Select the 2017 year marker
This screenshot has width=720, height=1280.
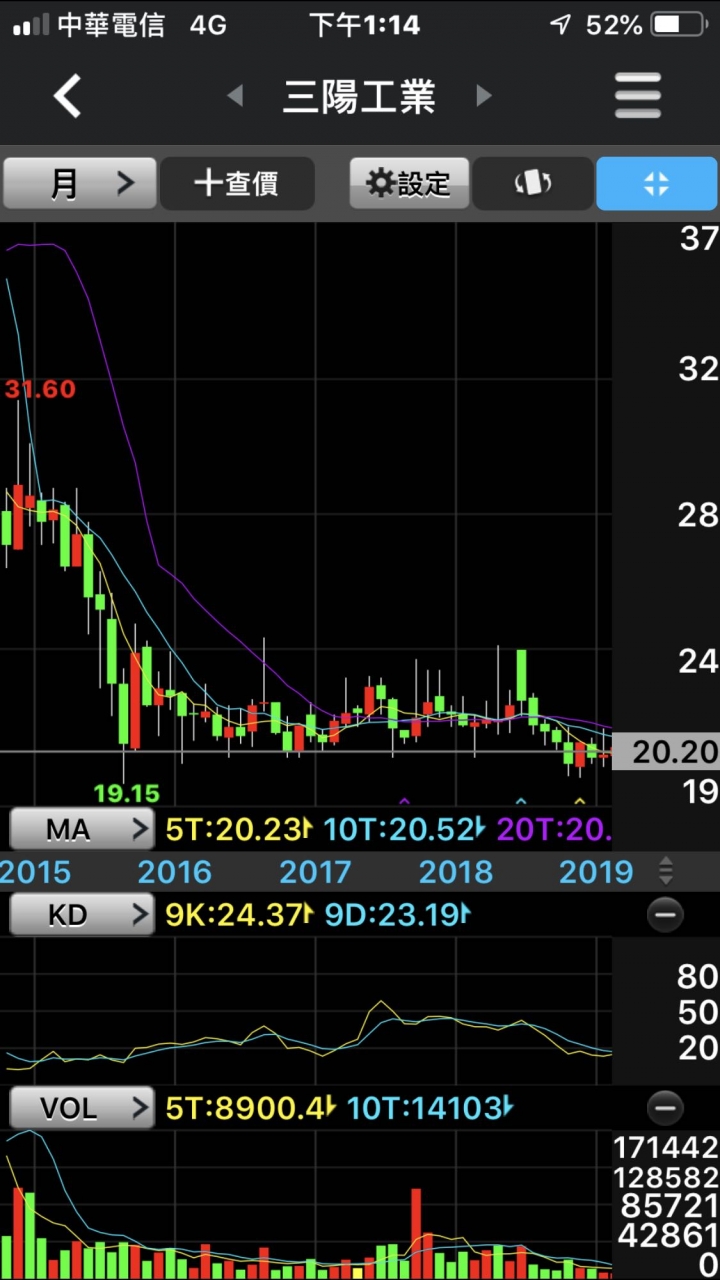[316, 872]
